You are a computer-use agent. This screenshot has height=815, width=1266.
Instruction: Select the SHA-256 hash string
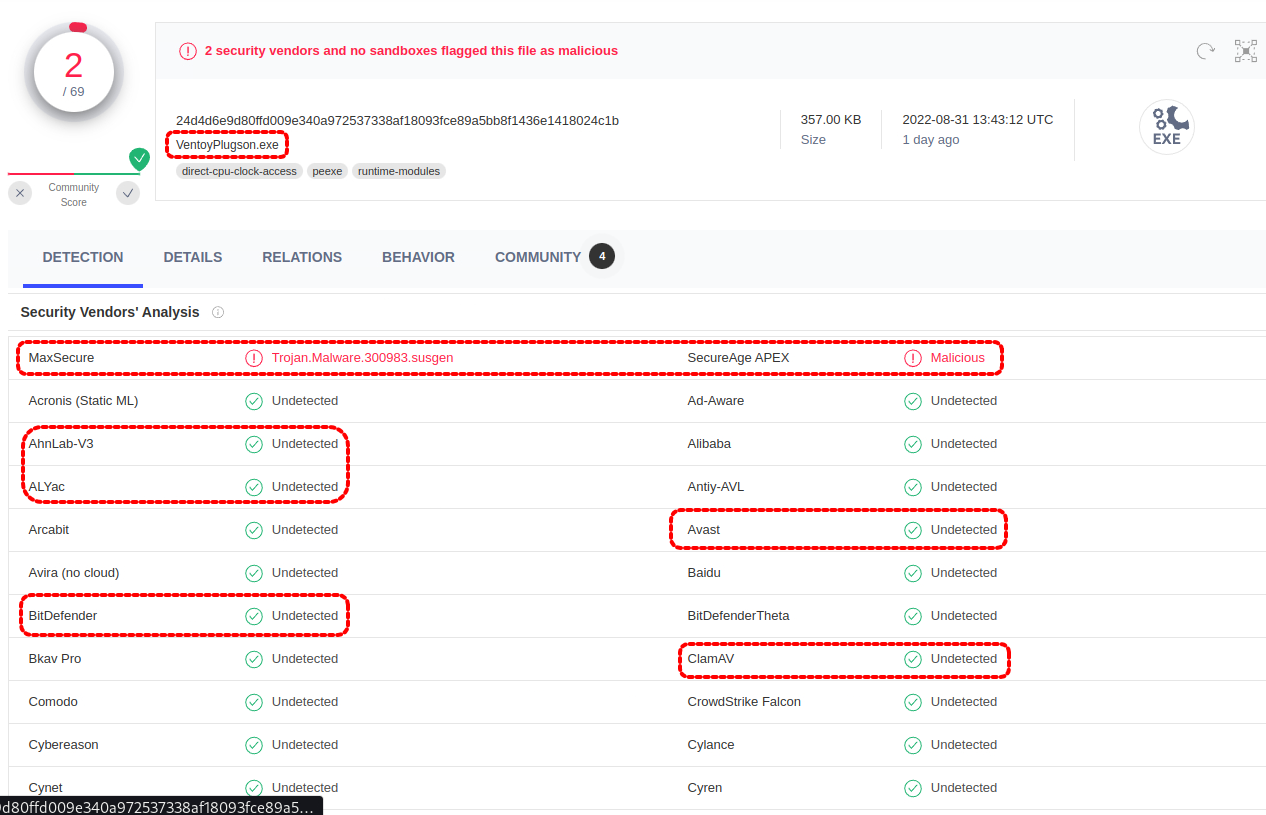[397, 121]
